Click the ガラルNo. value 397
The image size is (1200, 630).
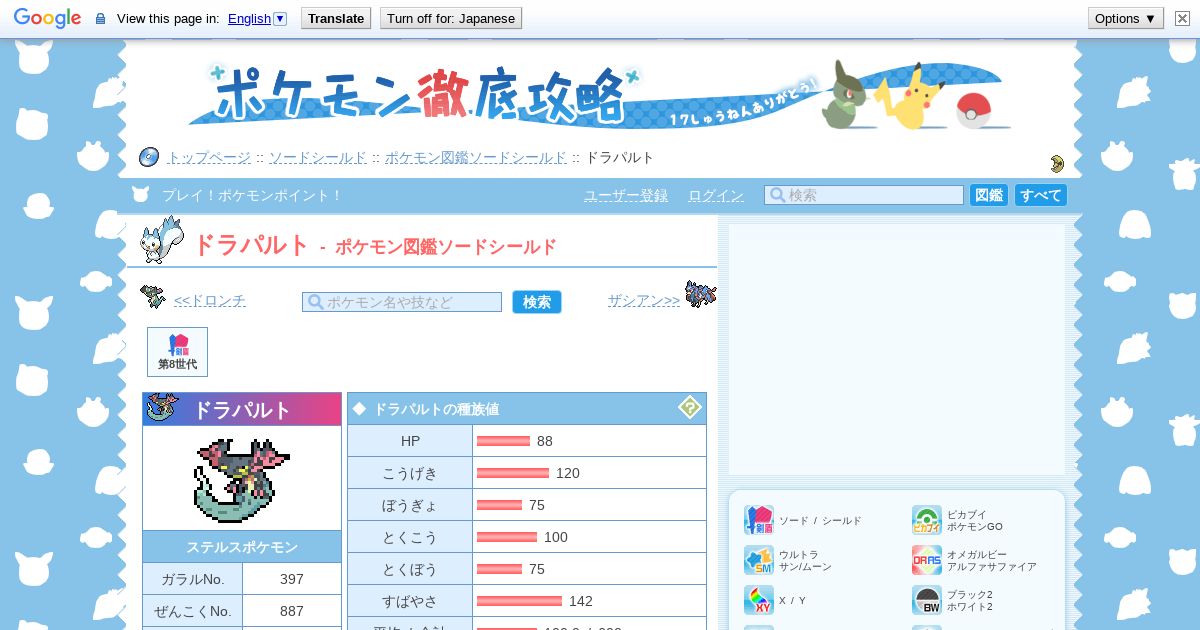coord(292,579)
